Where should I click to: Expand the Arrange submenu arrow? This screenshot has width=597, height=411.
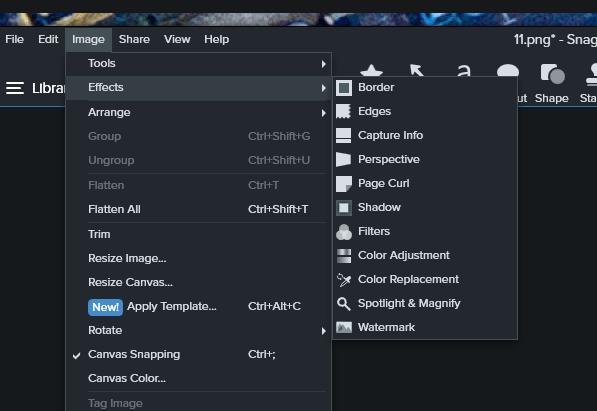point(323,113)
